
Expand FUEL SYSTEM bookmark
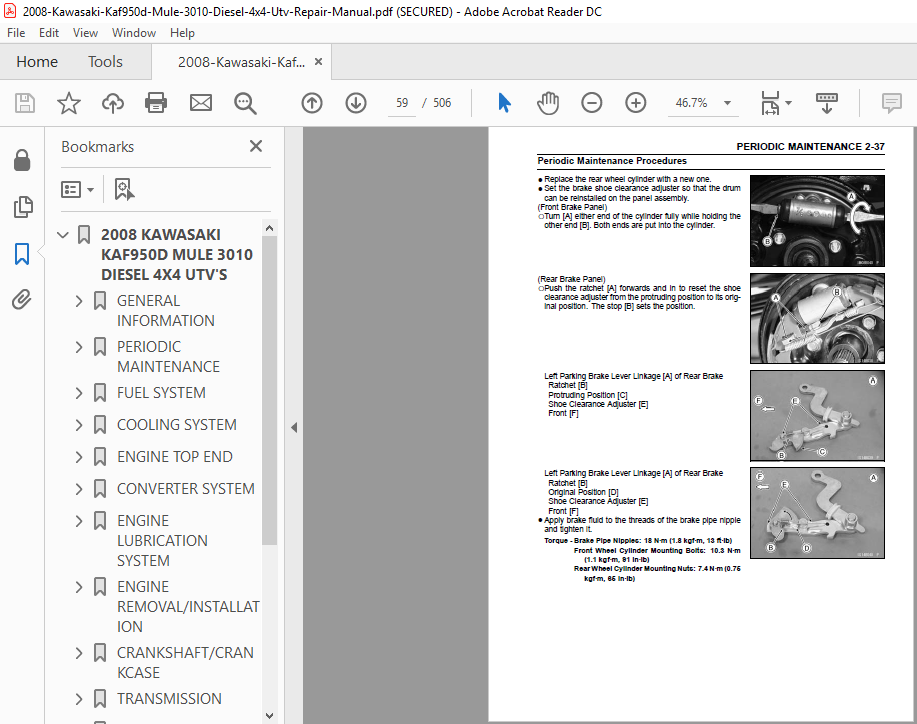[x=79, y=394]
